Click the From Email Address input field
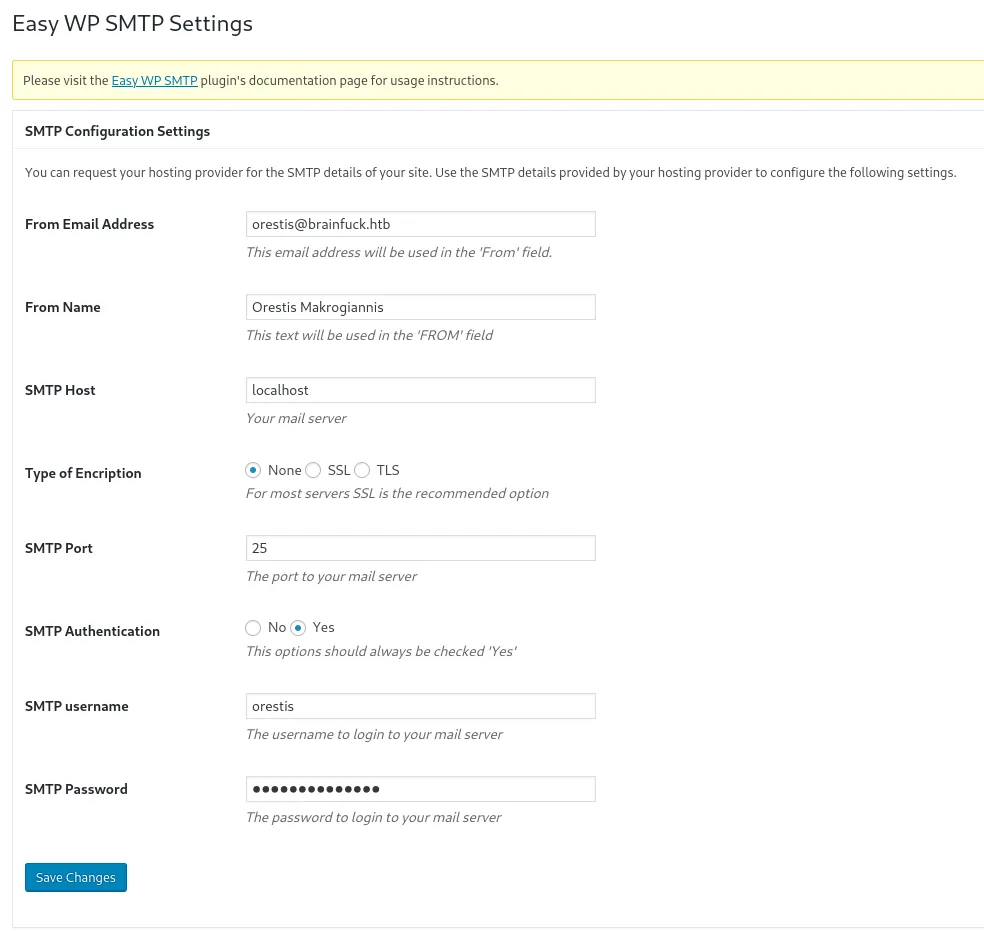Image resolution: width=984 pixels, height=931 pixels. [420, 224]
